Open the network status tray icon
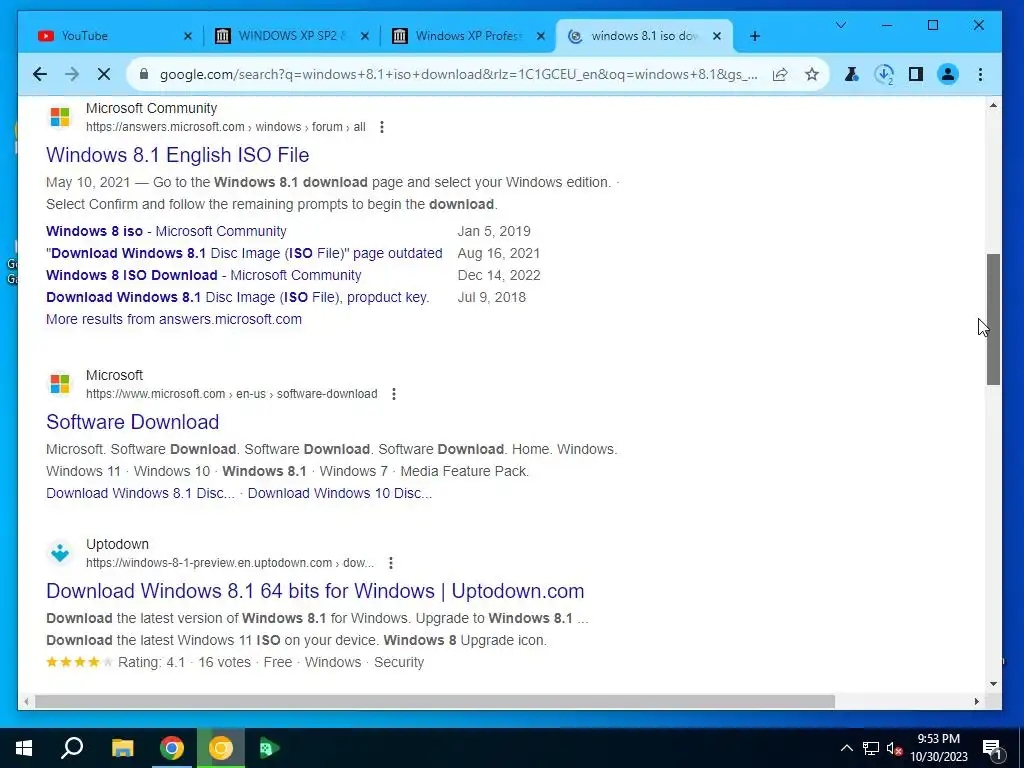The height and width of the screenshot is (768, 1024). (871, 748)
